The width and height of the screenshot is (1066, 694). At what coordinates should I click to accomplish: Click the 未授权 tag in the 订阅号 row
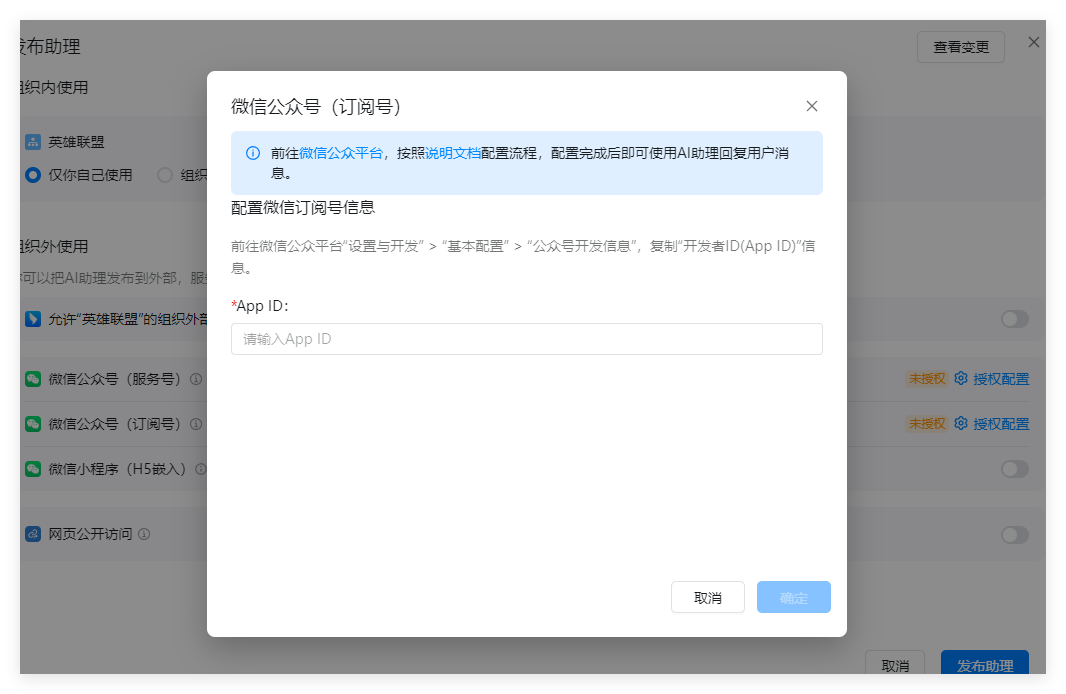927,423
